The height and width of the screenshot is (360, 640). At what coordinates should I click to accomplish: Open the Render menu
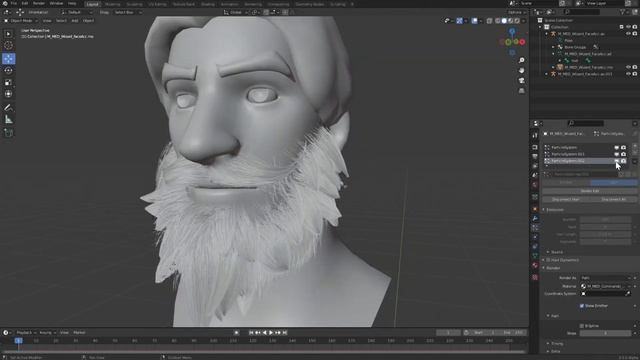[x=39, y=3]
